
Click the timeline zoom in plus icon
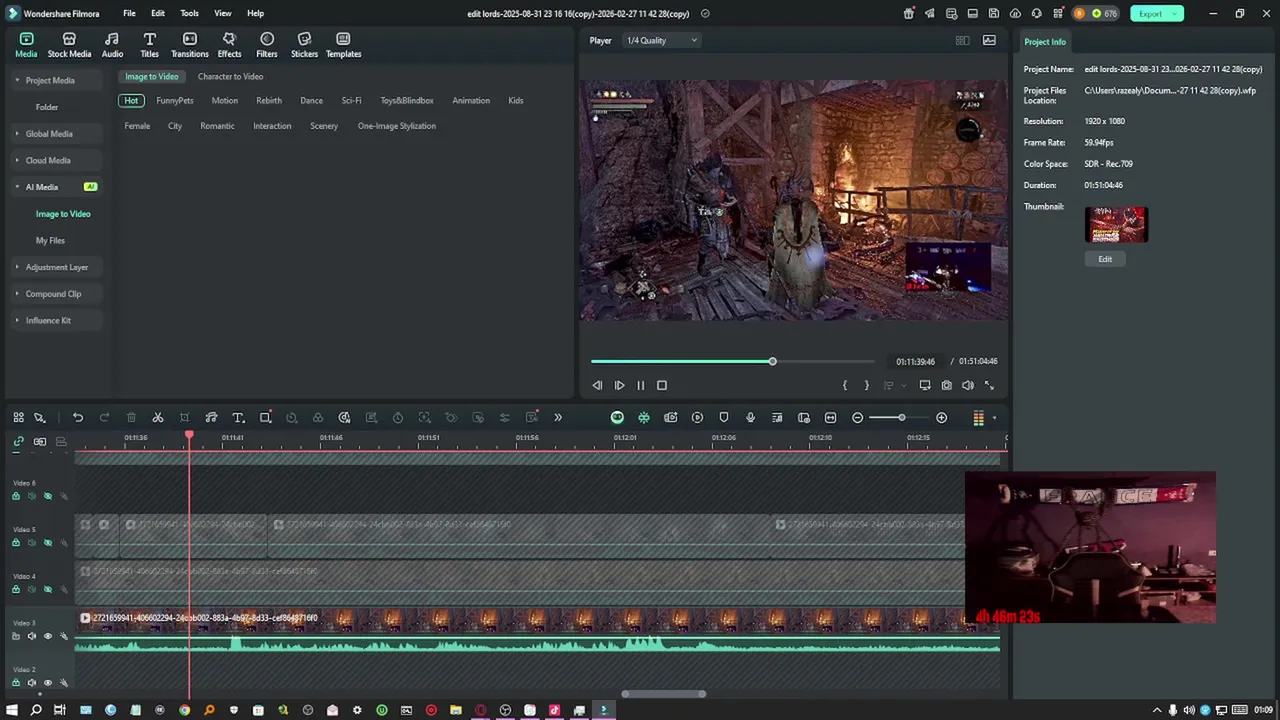tap(941, 417)
